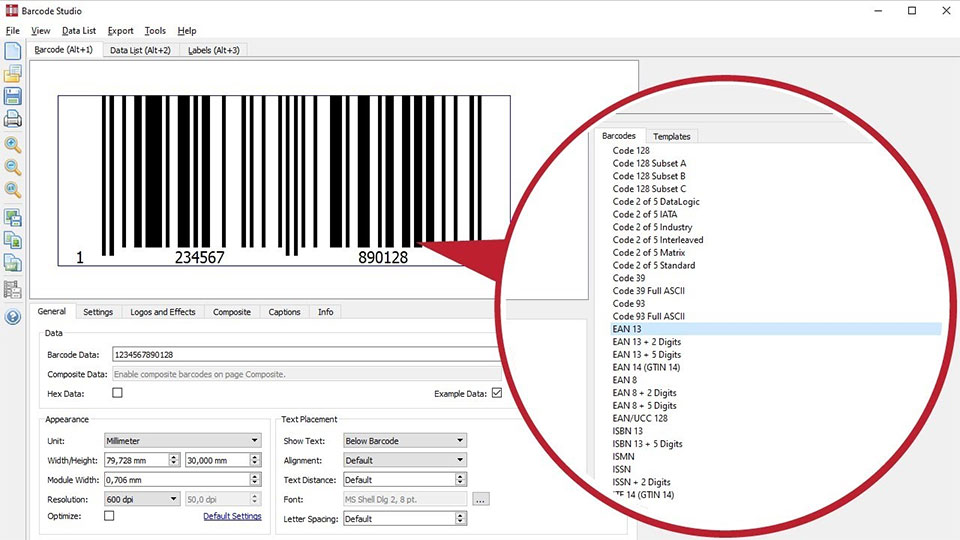Open the Unit dropdown showing Millimeter
The image size is (960, 540).
click(x=182, y=440)
